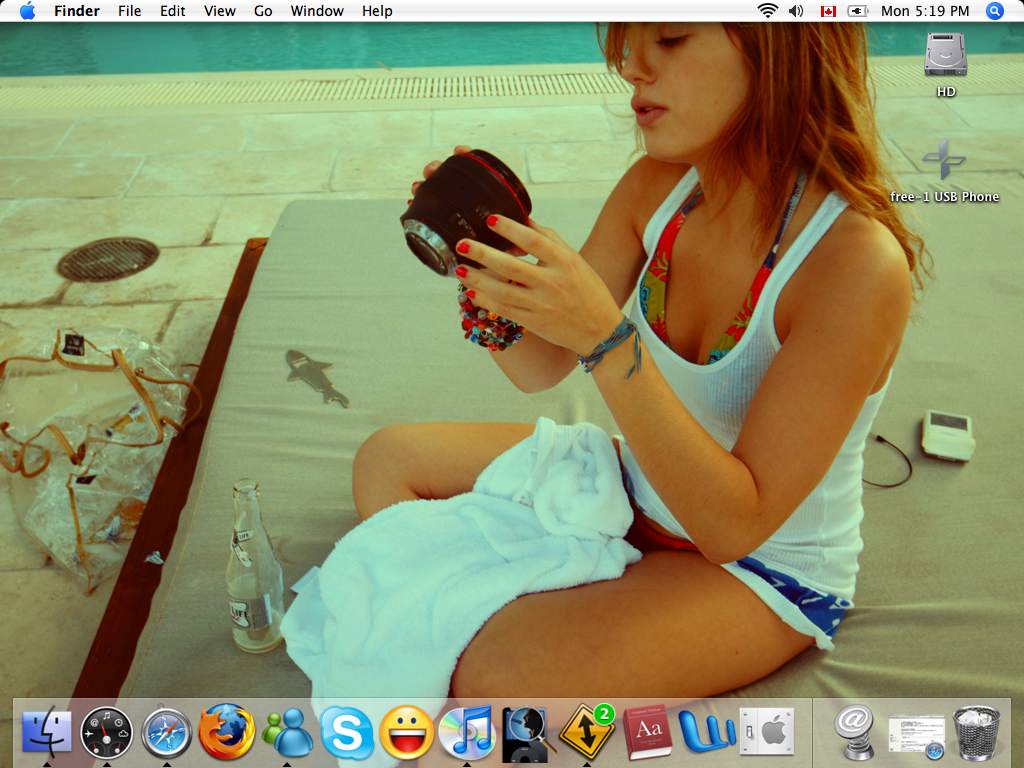The image size is (1024, 768).
Task: Open the Safari compass icon
Action: (167, 733)
